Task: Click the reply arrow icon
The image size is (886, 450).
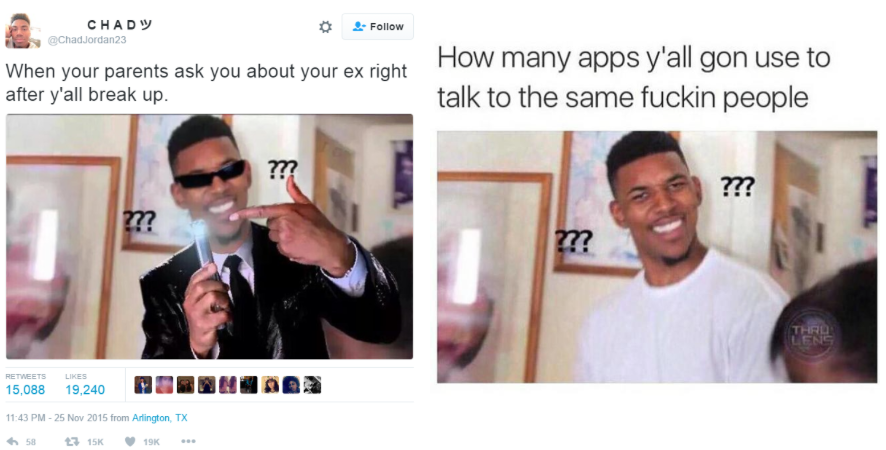Action: click(x=12, y=442)
